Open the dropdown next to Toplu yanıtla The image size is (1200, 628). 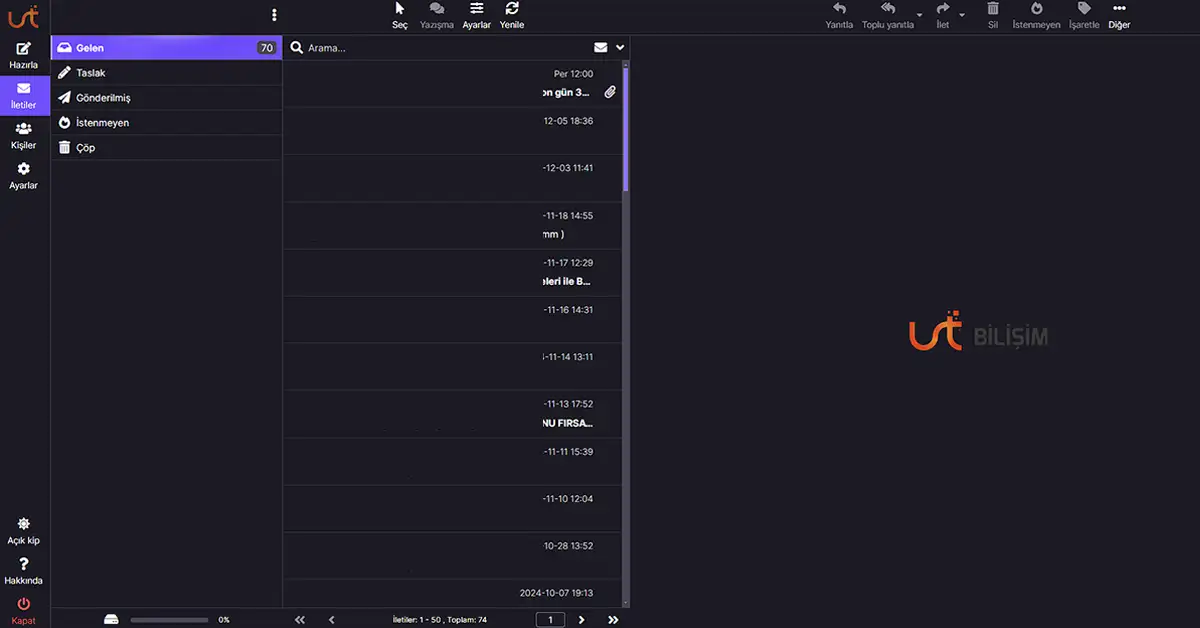(919, 15)
